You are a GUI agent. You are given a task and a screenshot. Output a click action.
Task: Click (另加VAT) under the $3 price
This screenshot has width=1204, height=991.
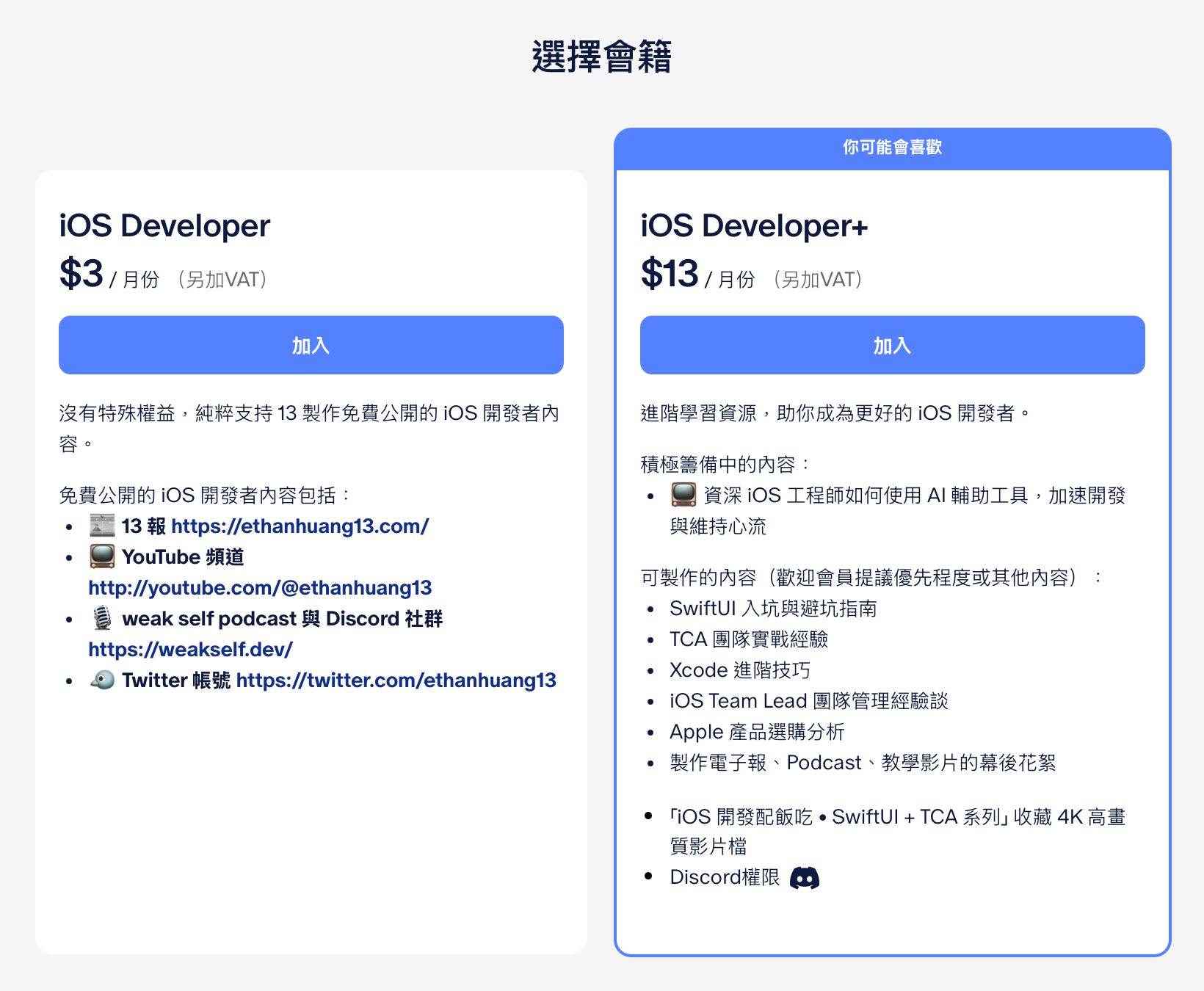pyautogui.click(x=222, y=280)
